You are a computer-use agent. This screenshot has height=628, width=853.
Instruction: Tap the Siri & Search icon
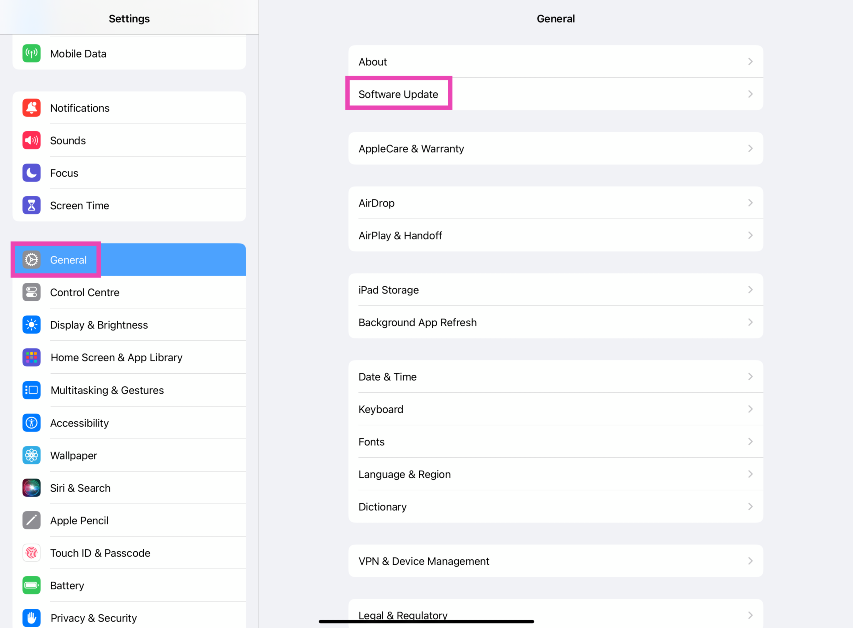(31, 488)
